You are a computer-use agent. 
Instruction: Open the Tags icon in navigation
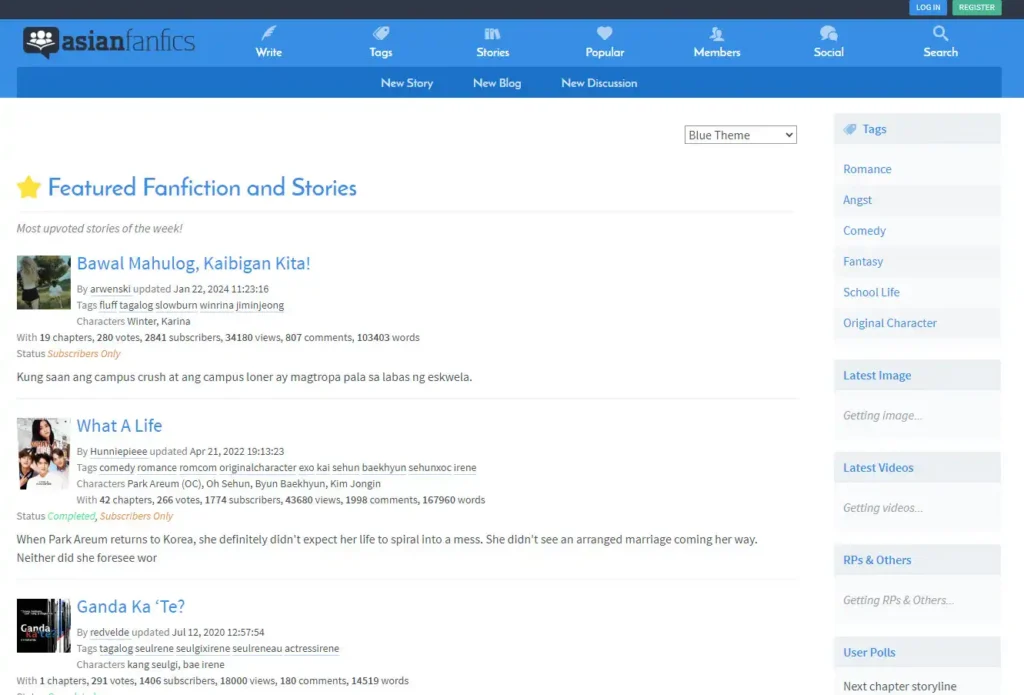(381, 33)
